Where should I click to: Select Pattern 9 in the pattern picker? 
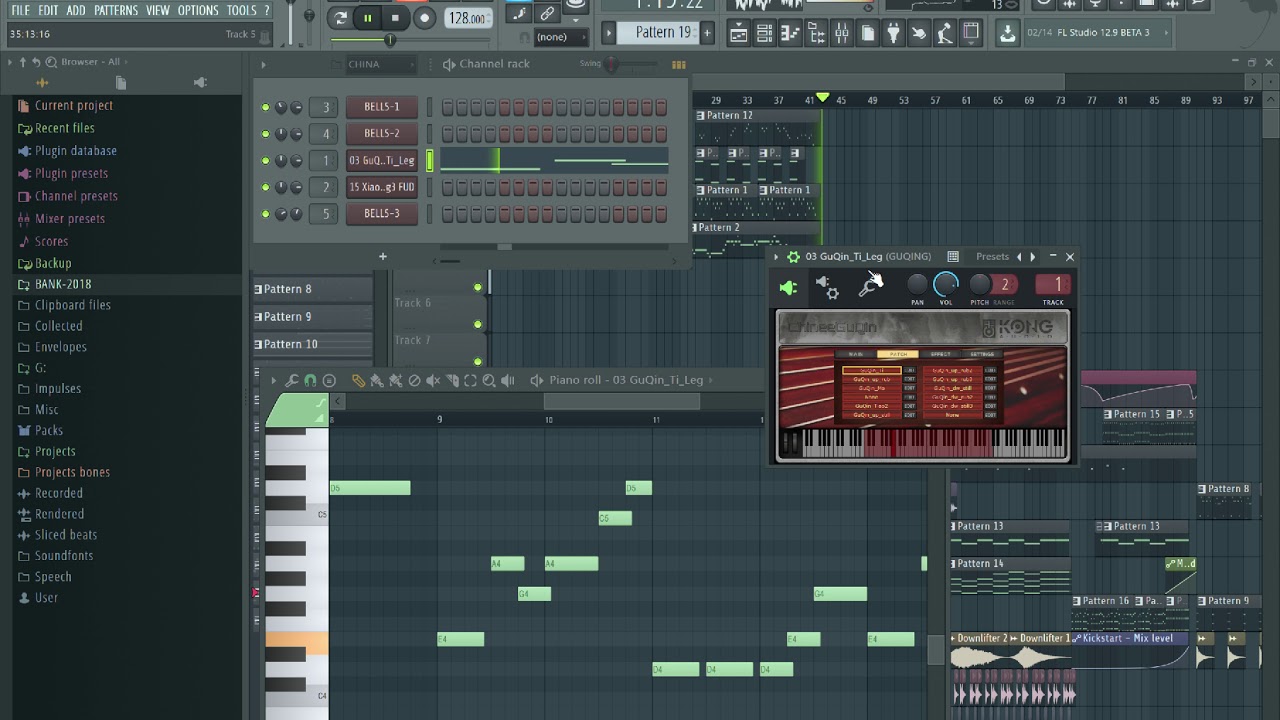(x=313, y=316)
